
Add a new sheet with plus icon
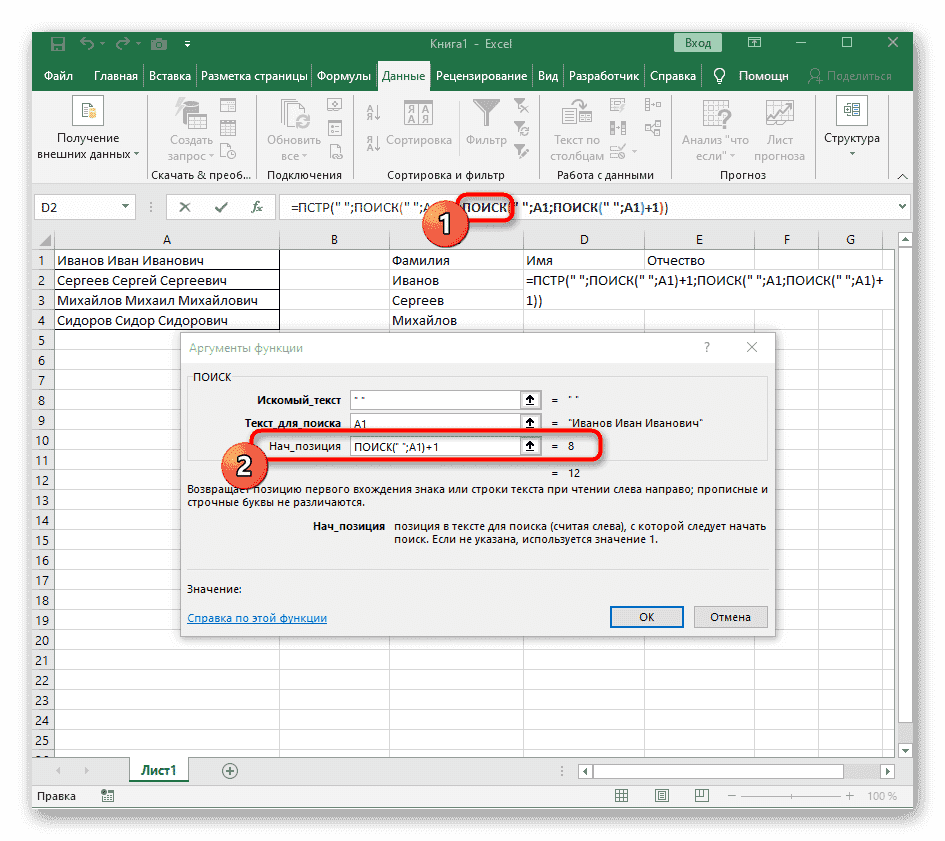click(230, 770)
